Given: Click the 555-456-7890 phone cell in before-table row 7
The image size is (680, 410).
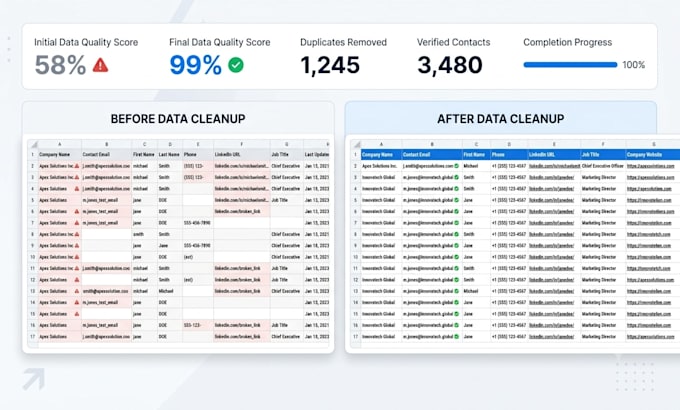Looking at the screenshot, I should pos(197,223).
